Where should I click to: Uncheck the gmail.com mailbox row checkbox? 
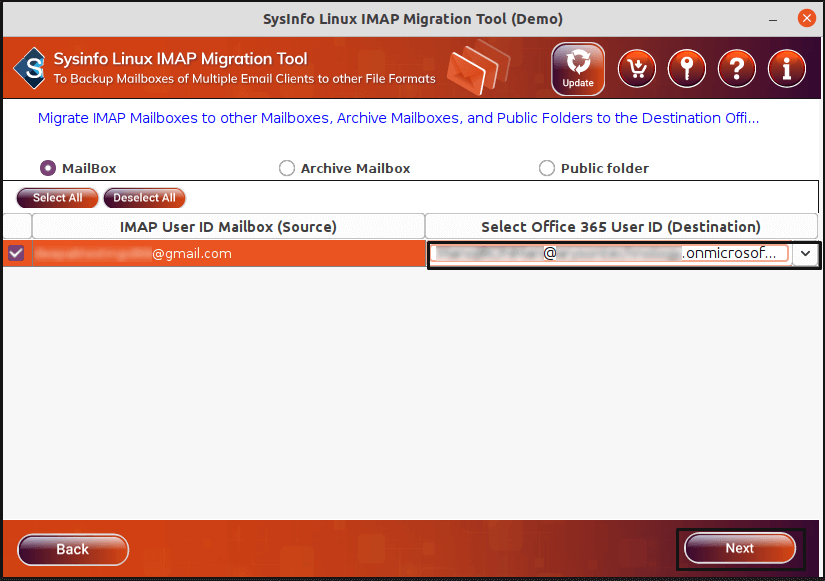click(16, 253)
